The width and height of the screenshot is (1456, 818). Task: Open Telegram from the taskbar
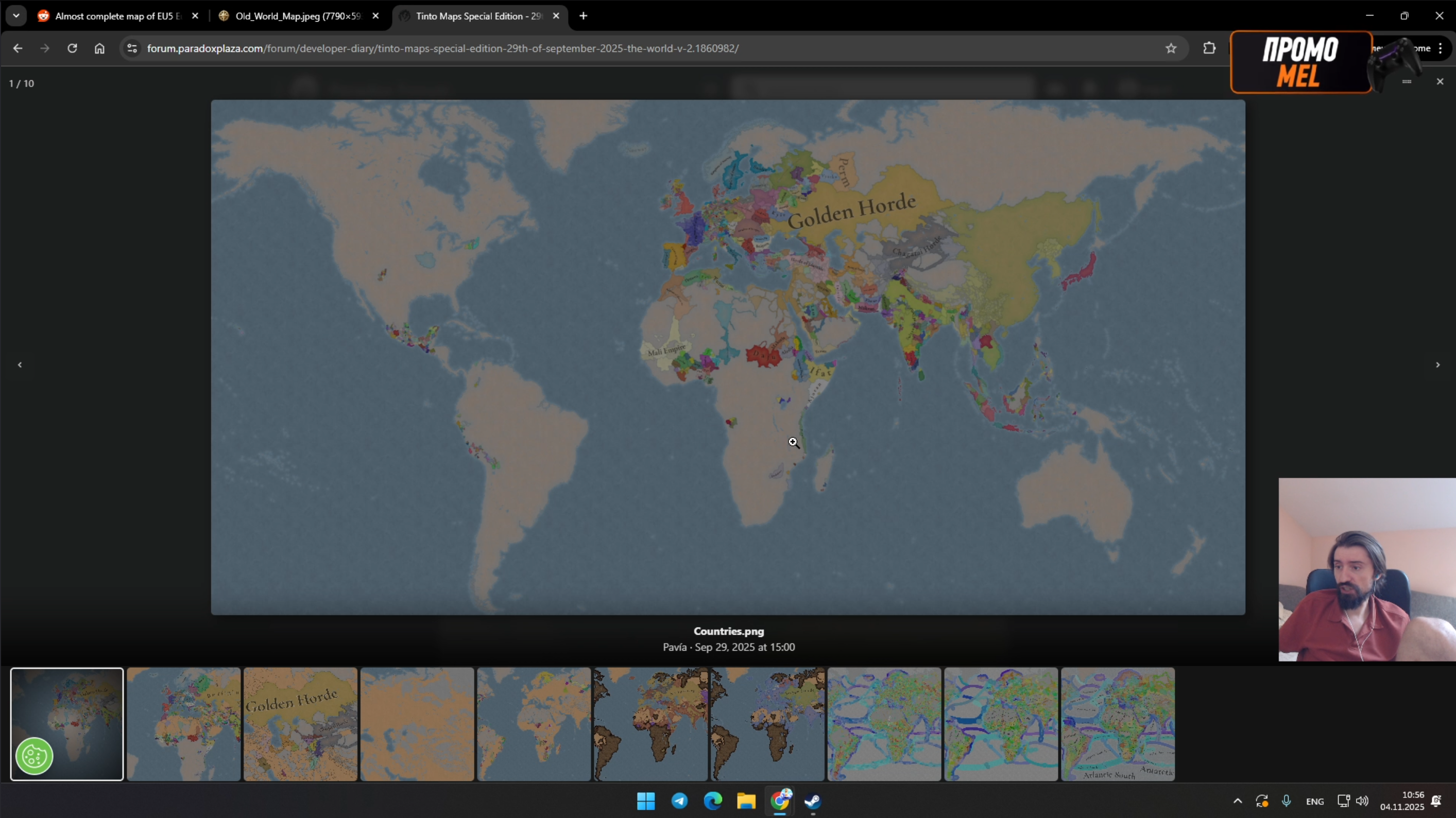pos(679,800)
